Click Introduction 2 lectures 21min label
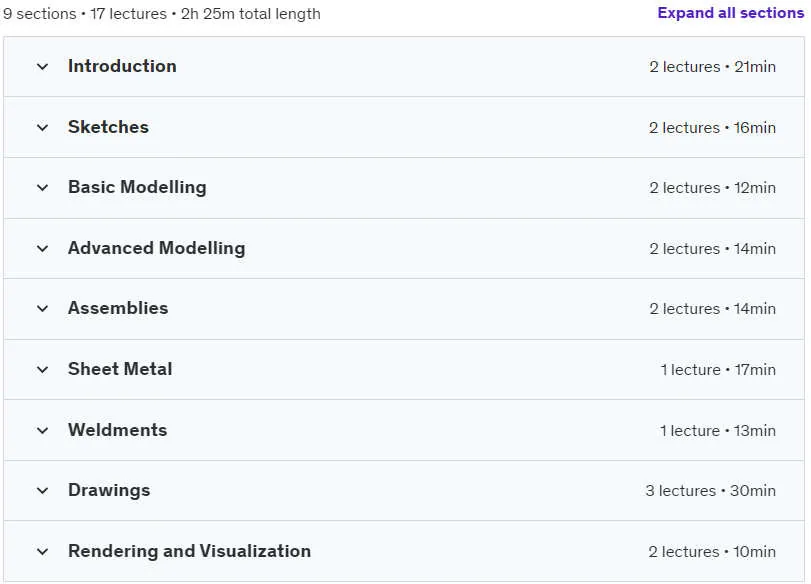811x584 pixels. tap(712, 67)
